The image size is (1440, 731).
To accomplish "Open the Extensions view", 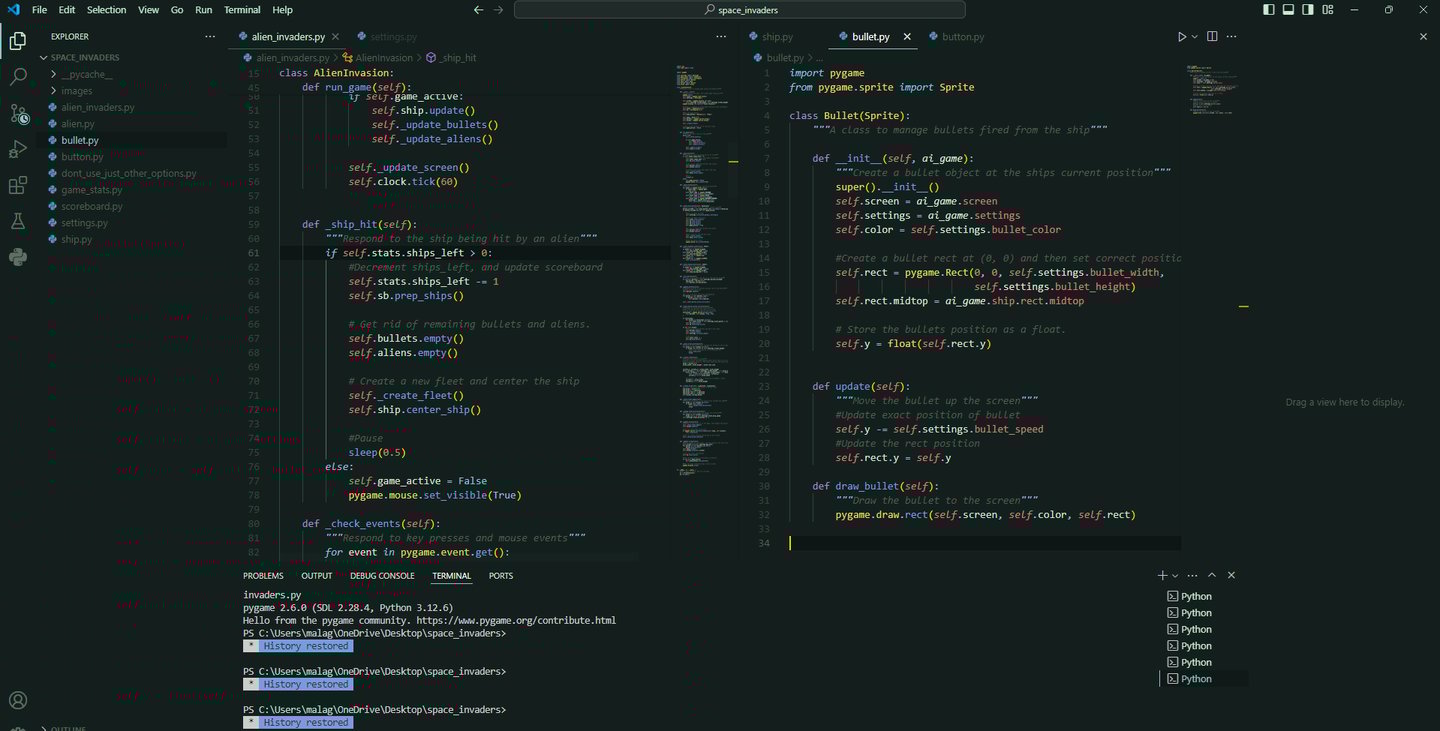I will click(18, 185).
